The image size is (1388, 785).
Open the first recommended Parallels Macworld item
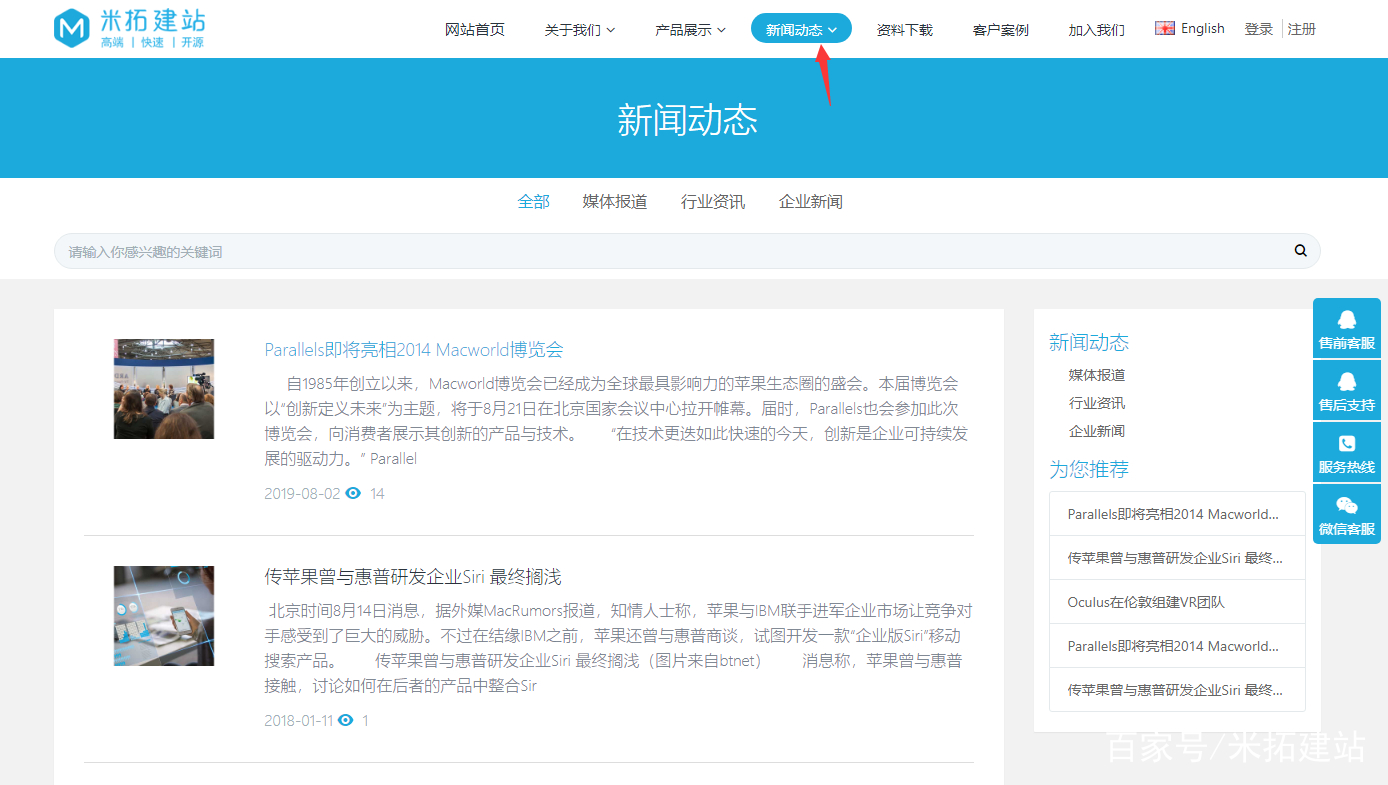[1177, 514]
